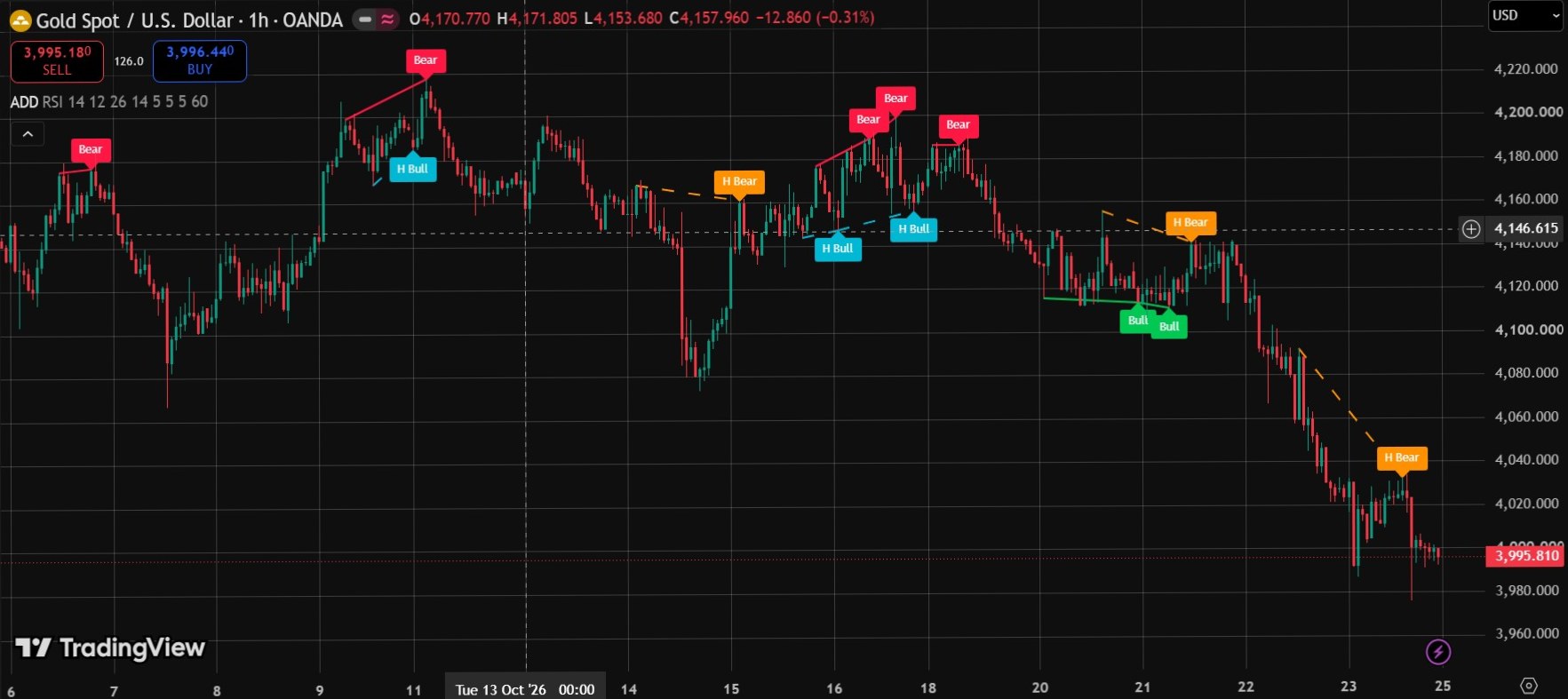Click the pink wavy data-mode icon
1568x699 pixels.
click(x=388, y=19)
